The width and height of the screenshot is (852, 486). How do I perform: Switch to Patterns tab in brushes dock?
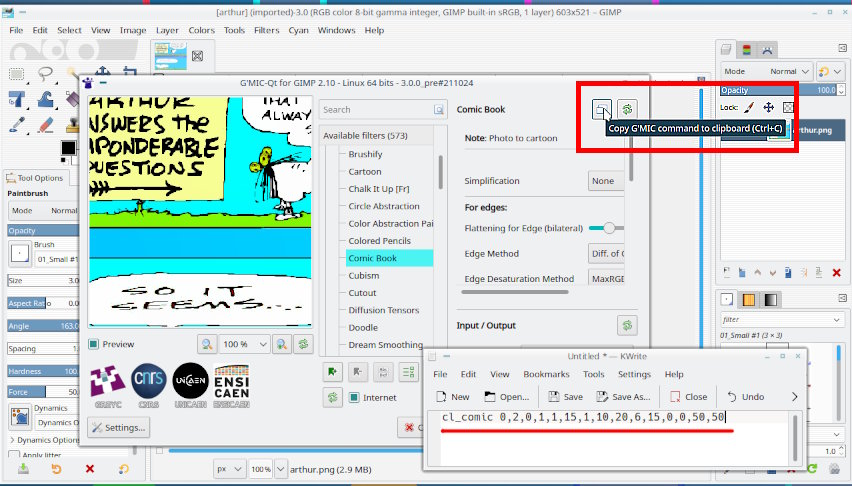click(x=748, y=300)
